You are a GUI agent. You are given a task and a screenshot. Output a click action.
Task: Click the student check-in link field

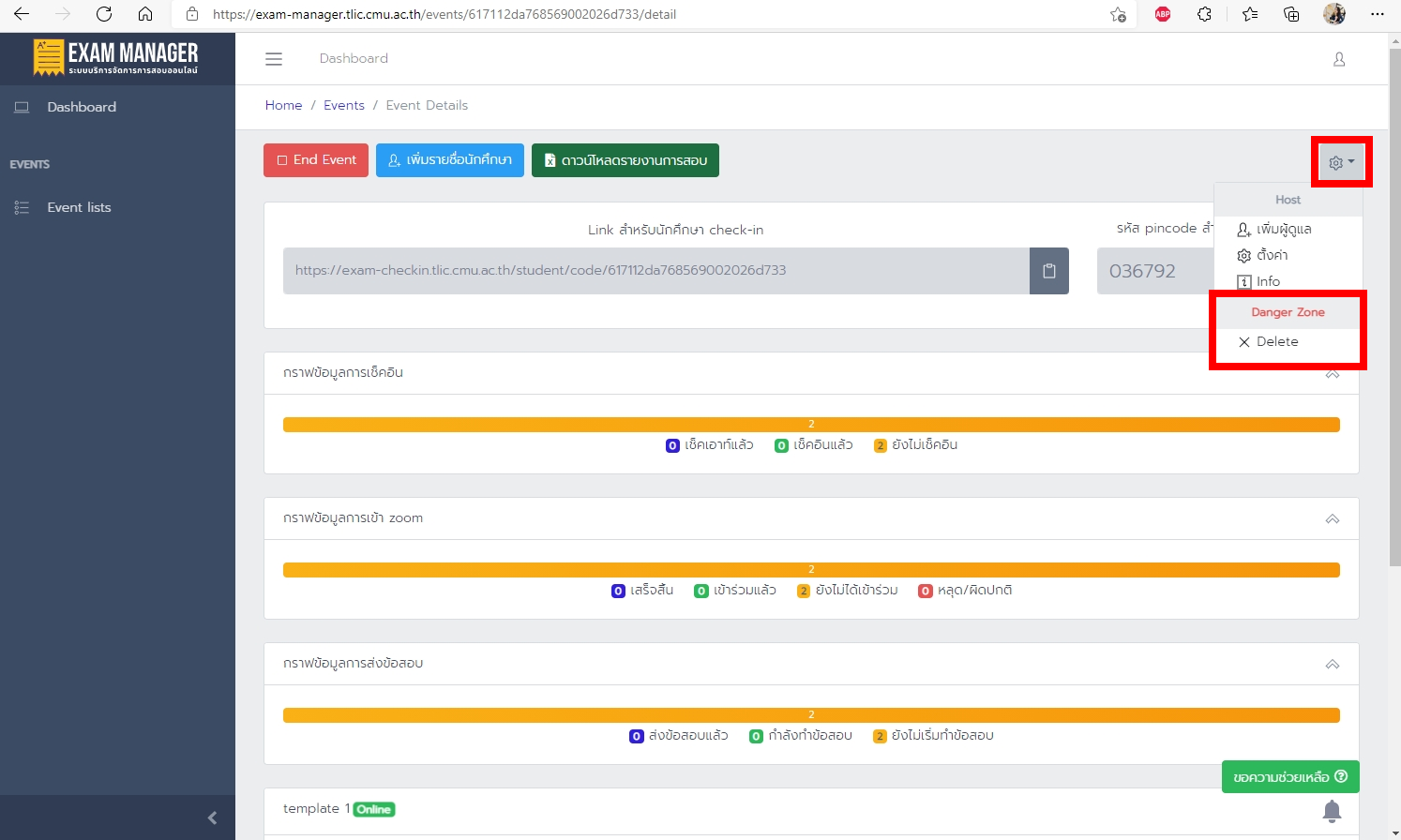(656, 271)
